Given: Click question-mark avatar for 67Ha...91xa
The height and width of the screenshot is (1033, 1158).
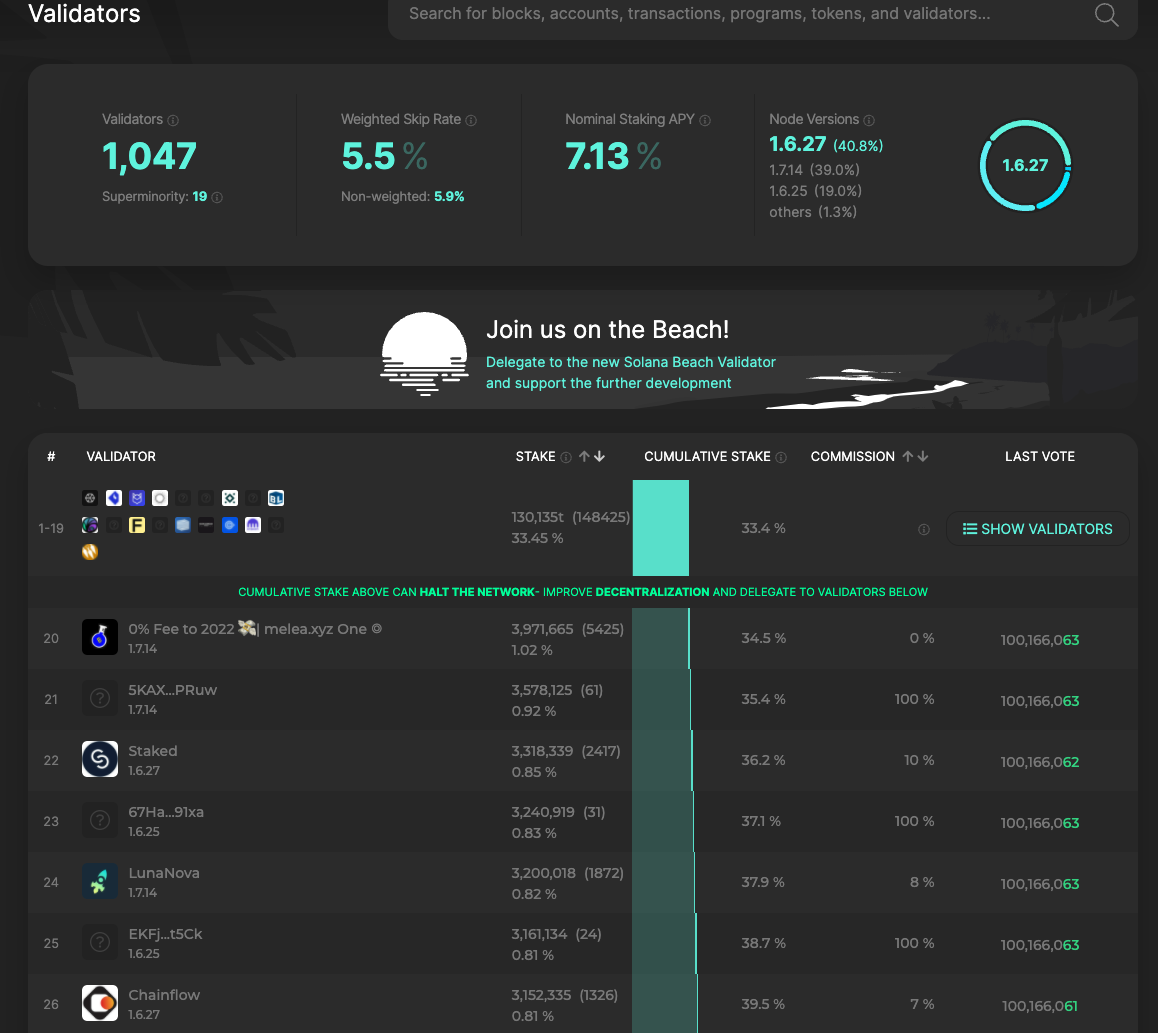Looking at the screenshot, I should point(100,820).
